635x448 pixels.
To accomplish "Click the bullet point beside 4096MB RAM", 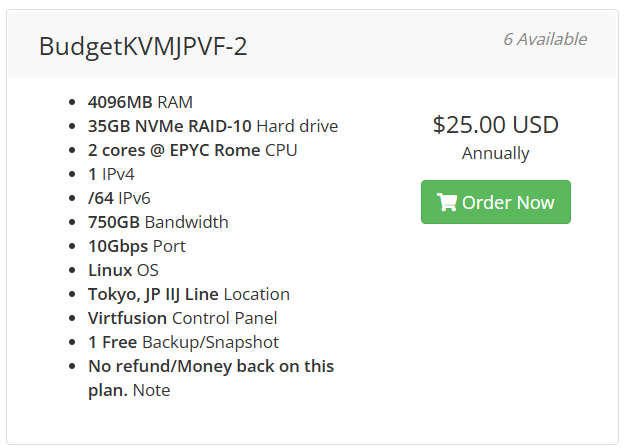I will [75, 103].
